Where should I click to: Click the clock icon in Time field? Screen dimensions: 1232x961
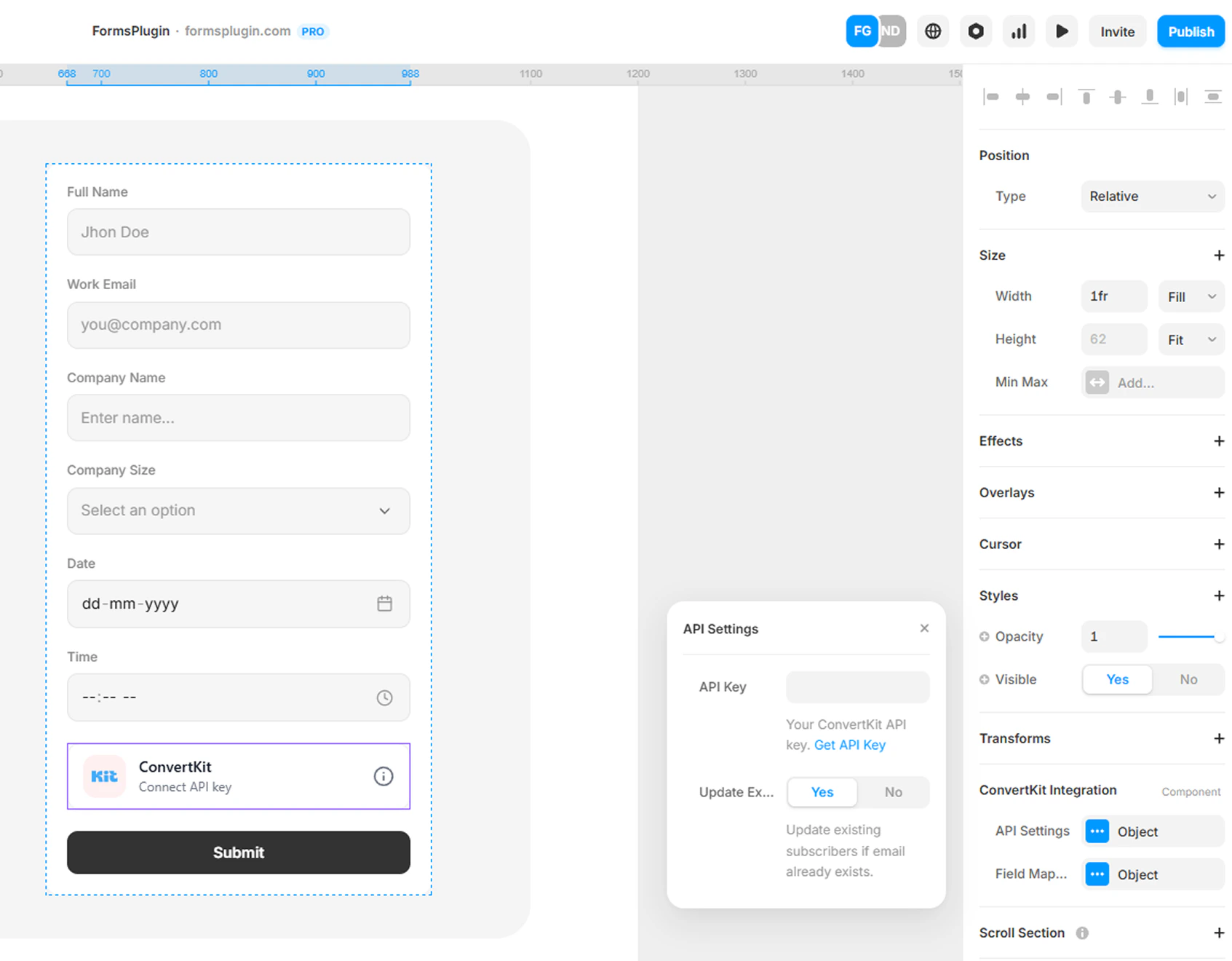384,697
